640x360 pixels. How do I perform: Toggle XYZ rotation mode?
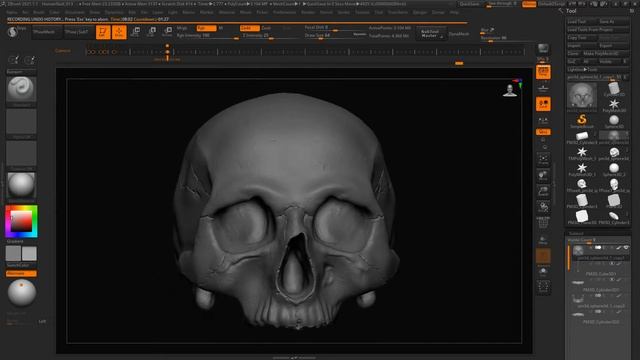coord(543,132)
